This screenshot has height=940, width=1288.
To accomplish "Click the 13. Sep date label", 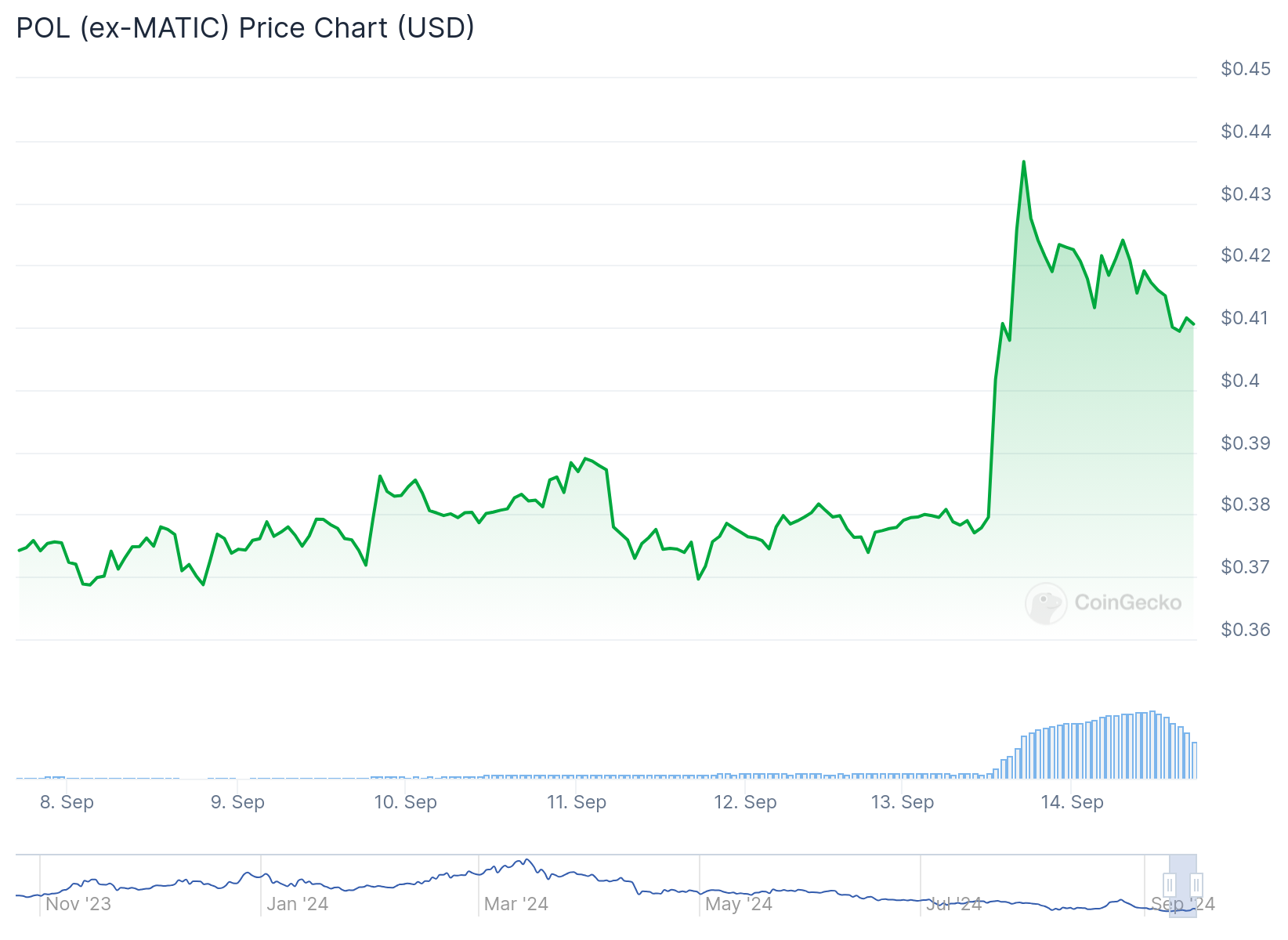I will (903, 802).
